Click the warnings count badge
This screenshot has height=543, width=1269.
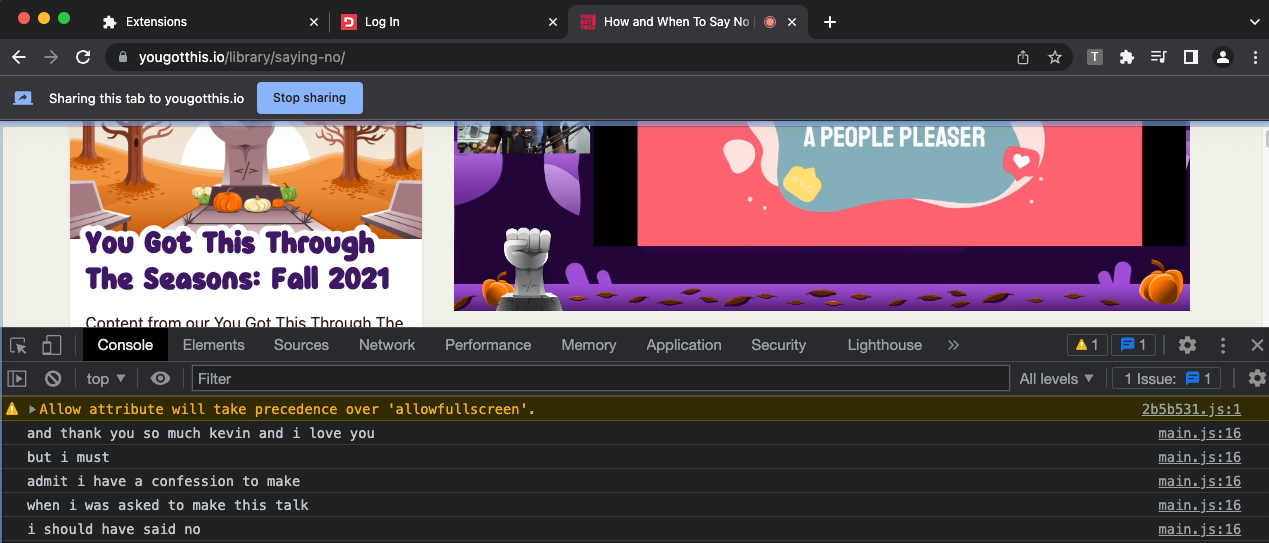(x=1086, y=345)
